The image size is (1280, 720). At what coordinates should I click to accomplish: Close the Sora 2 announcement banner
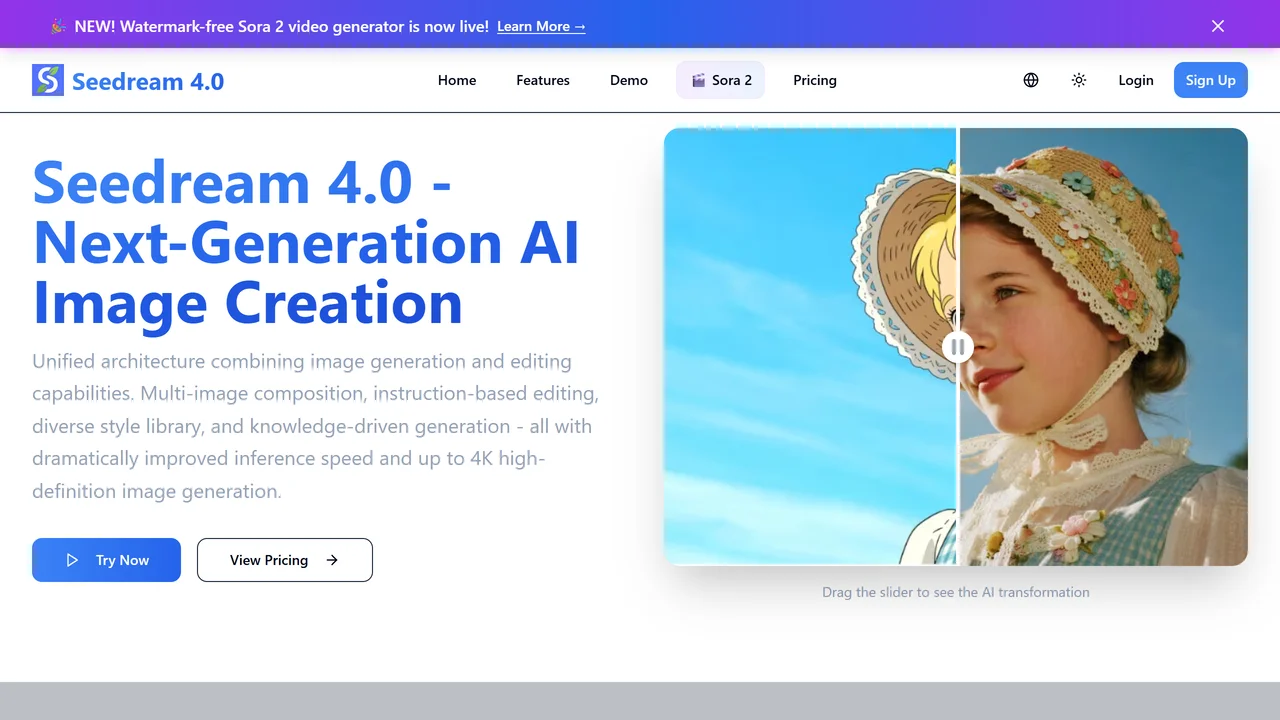[x=1218, y=26]
